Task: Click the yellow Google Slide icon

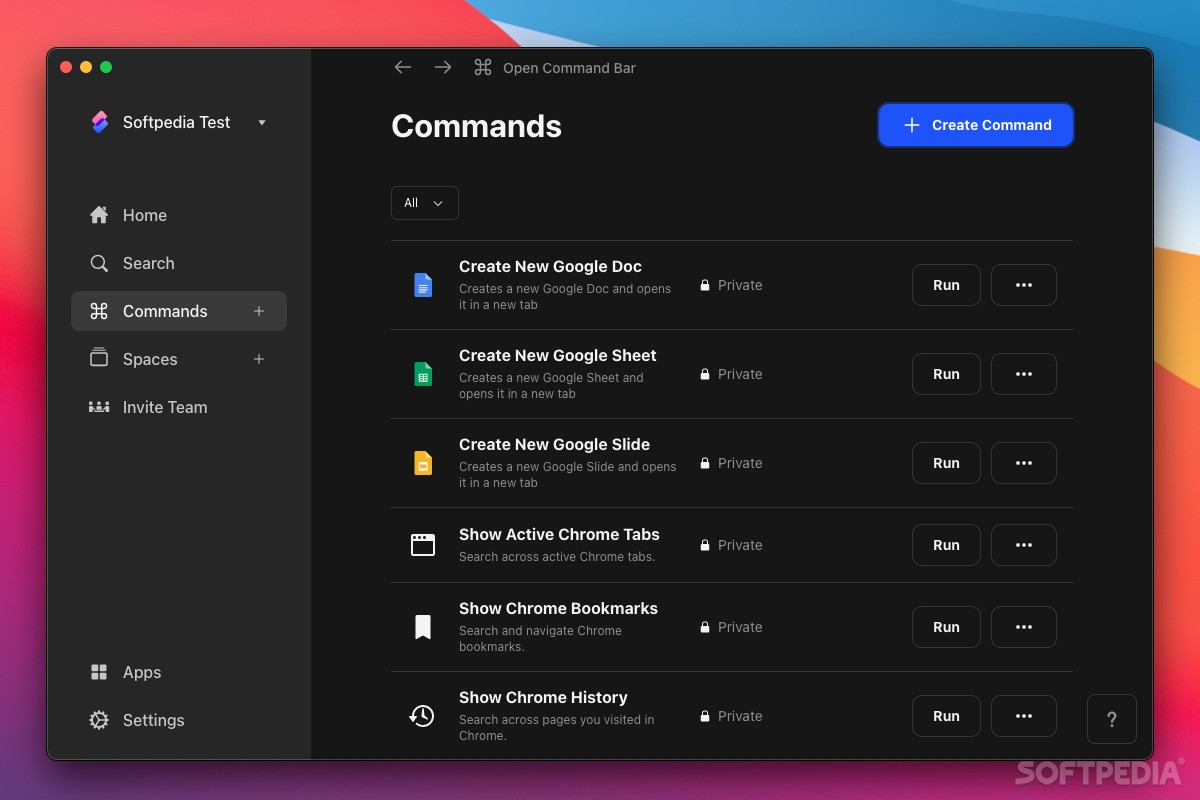Action: coord(422,462)
